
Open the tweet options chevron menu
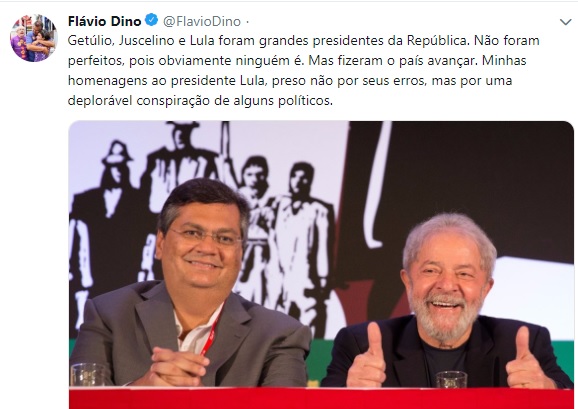click(565, 22)
